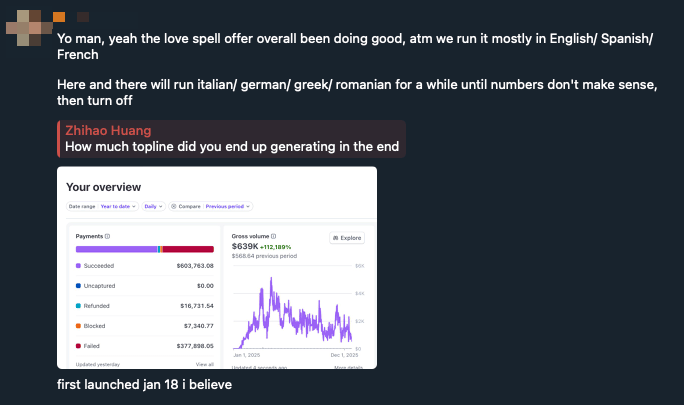Click the purple Succeeded legend dot

(x=79, y=266)
